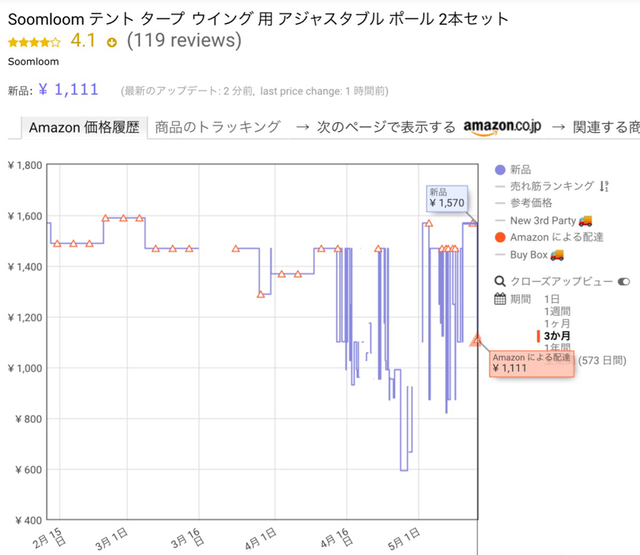Click the rating dropdown arrow icon
The image size is (640, 555).
111,42
